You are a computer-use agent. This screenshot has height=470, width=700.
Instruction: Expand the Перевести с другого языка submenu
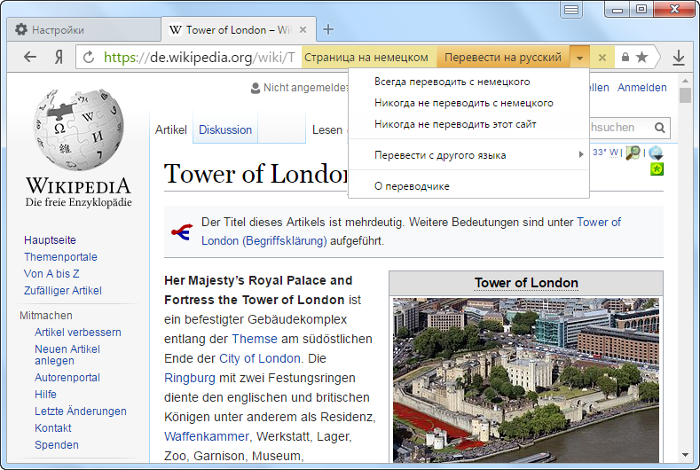469,155
